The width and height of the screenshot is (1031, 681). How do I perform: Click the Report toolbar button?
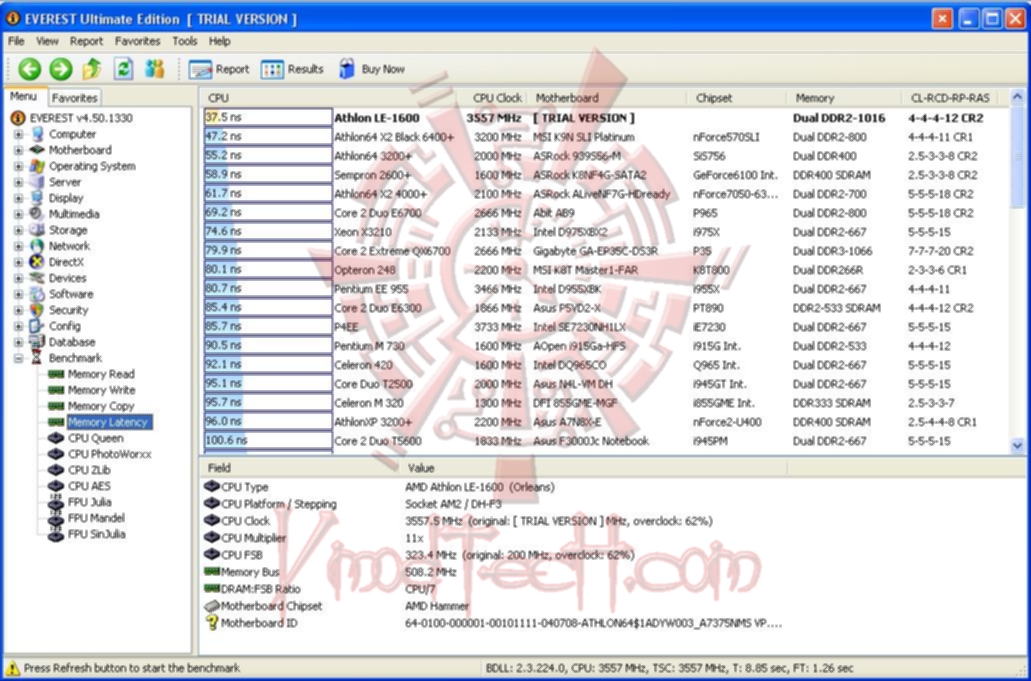[219, 69]
